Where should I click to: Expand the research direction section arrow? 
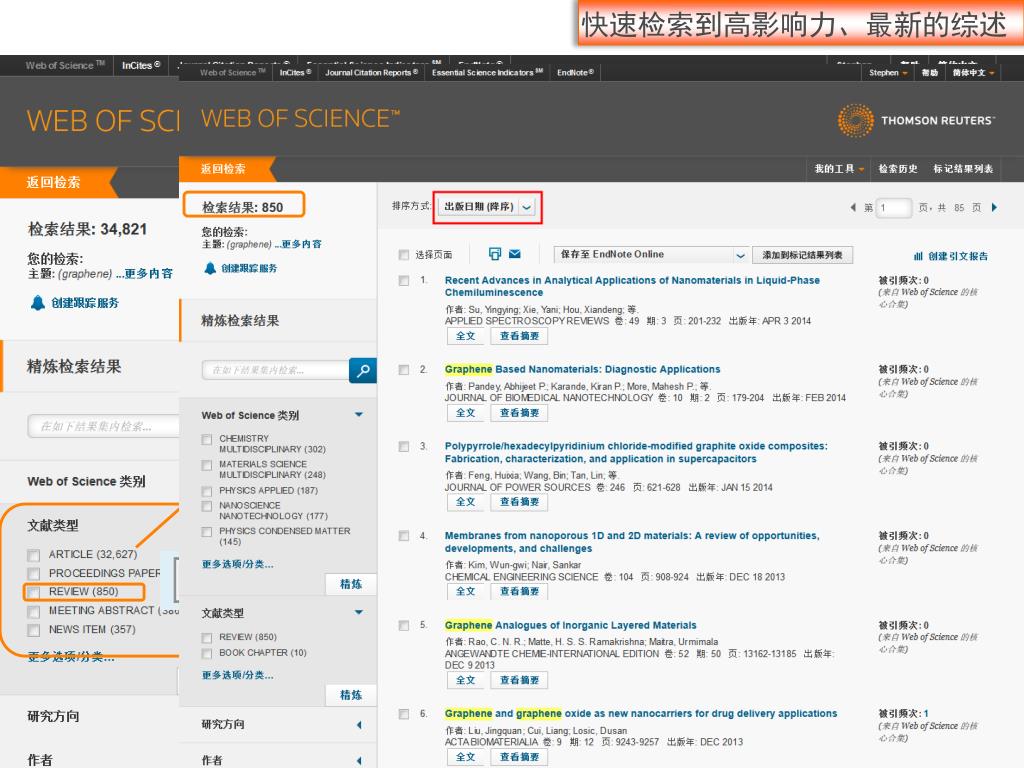pos(359,725)
